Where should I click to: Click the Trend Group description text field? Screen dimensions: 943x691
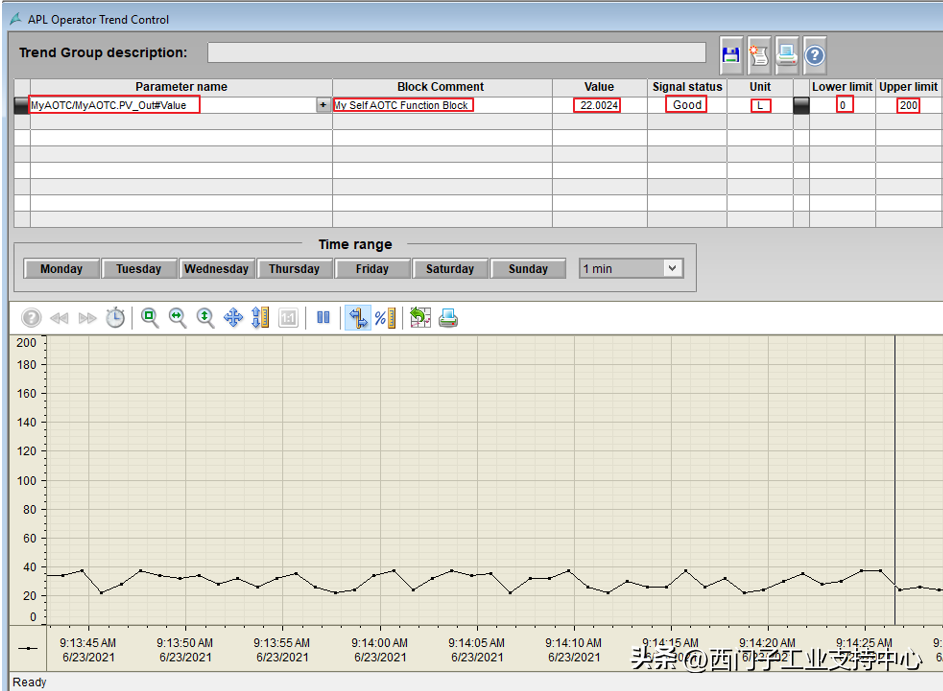tap(456, 53)
